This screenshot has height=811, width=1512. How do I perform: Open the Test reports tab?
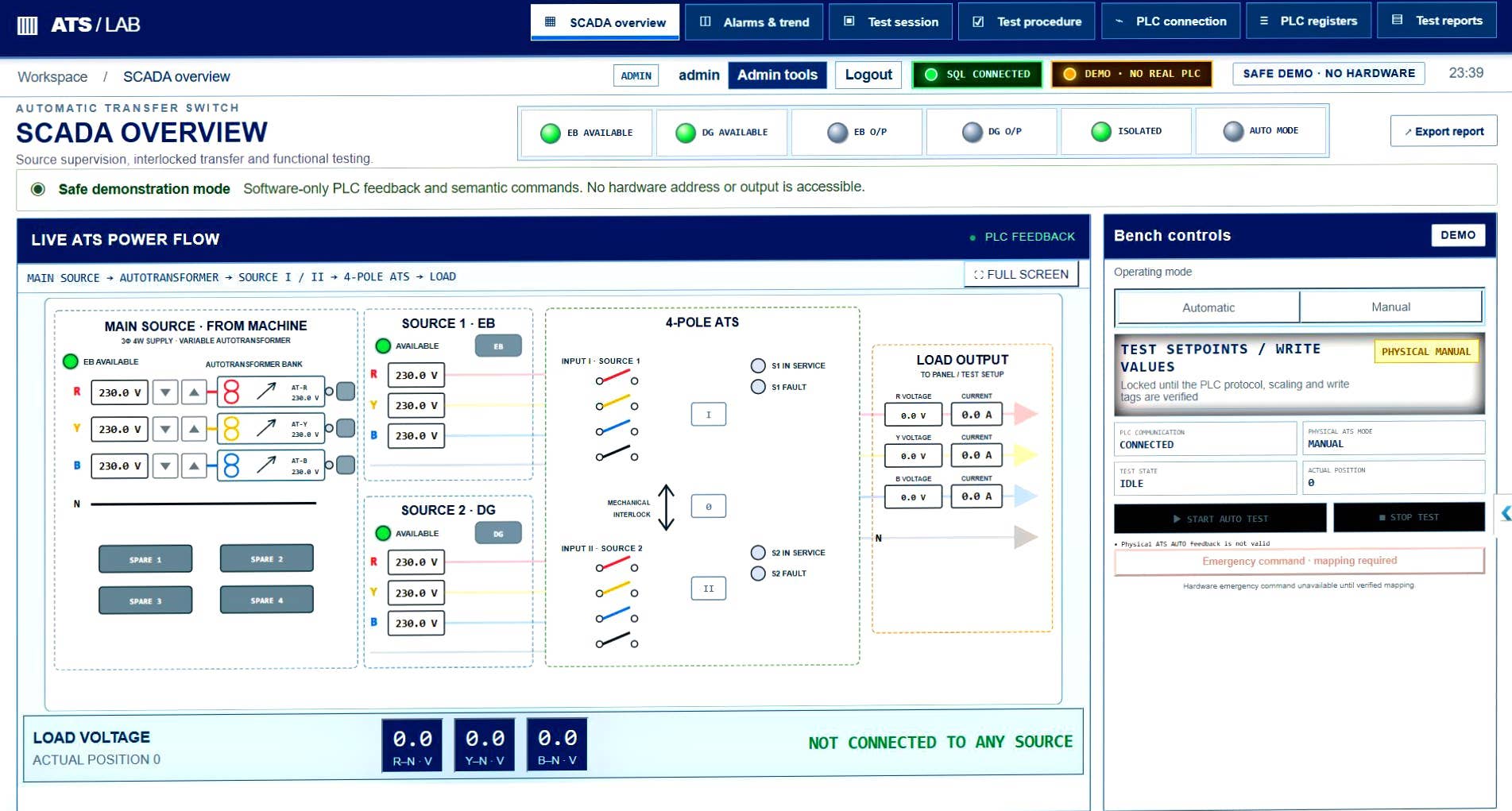click(x=1437, y=21)
